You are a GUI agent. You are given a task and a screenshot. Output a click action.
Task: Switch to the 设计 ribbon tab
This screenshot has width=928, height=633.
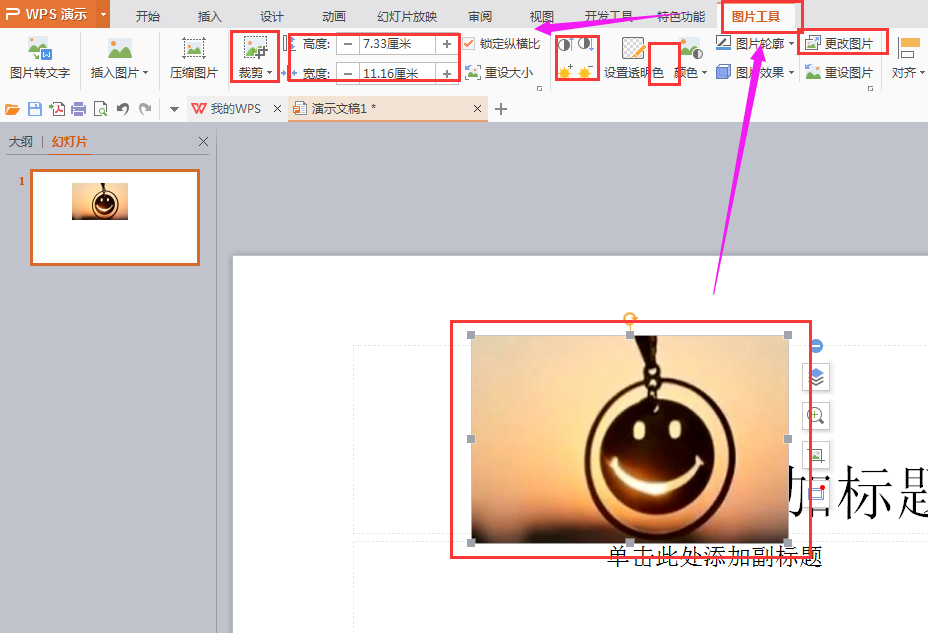tap(272, 17)
